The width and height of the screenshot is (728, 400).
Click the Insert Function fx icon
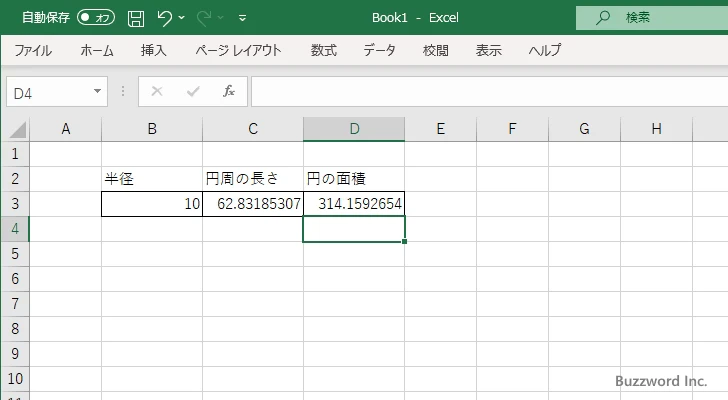pos(229,91)
